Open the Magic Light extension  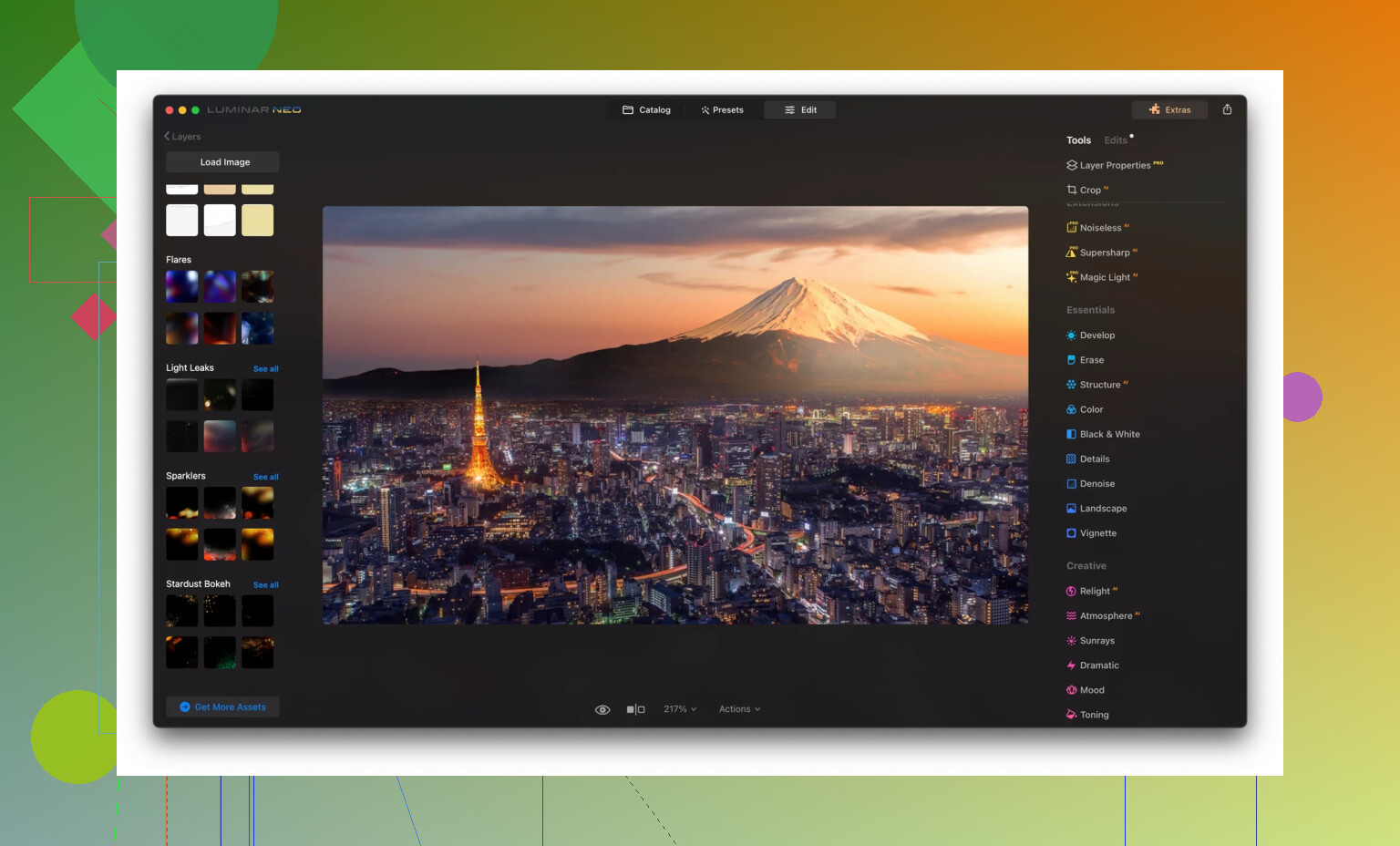tap(1104, 277)
